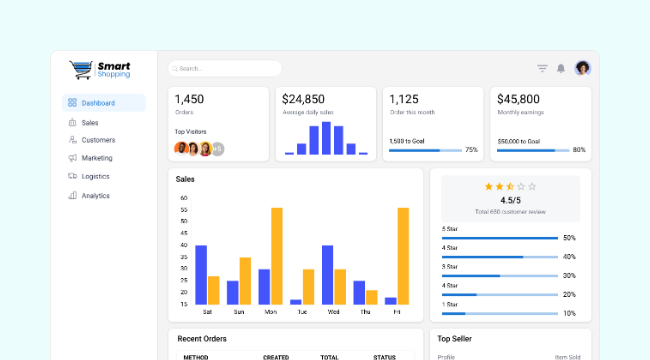Click the +5 more visitors badge
This screenshot has width=650, height=360.
(x=218, y=148)
